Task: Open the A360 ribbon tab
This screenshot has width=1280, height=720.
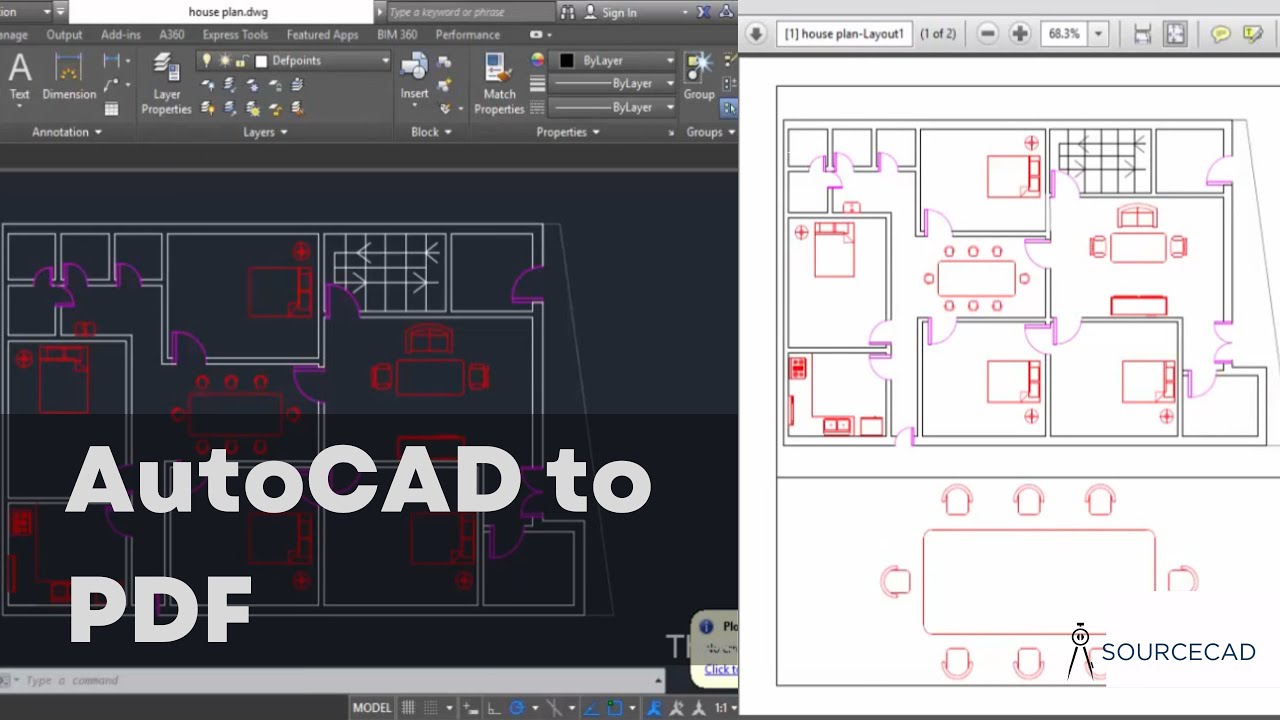Action: point(172,35)
